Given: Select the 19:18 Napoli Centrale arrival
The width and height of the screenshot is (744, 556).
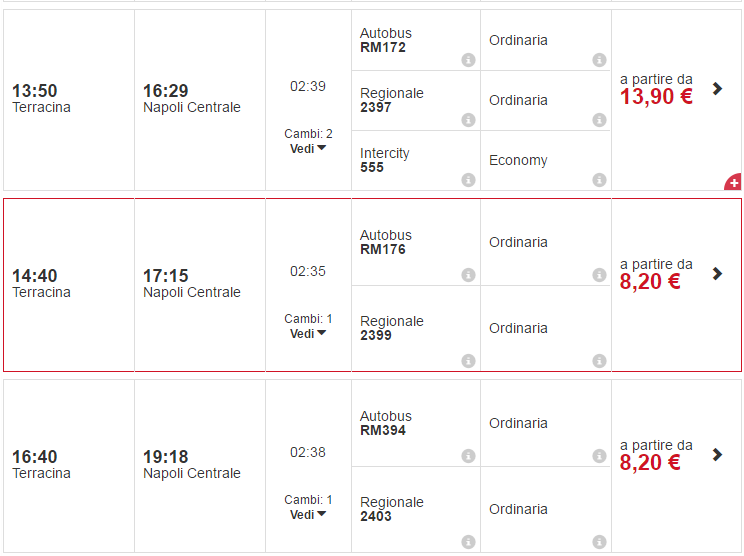Looking at the screenshot, I should click(192, 464).
